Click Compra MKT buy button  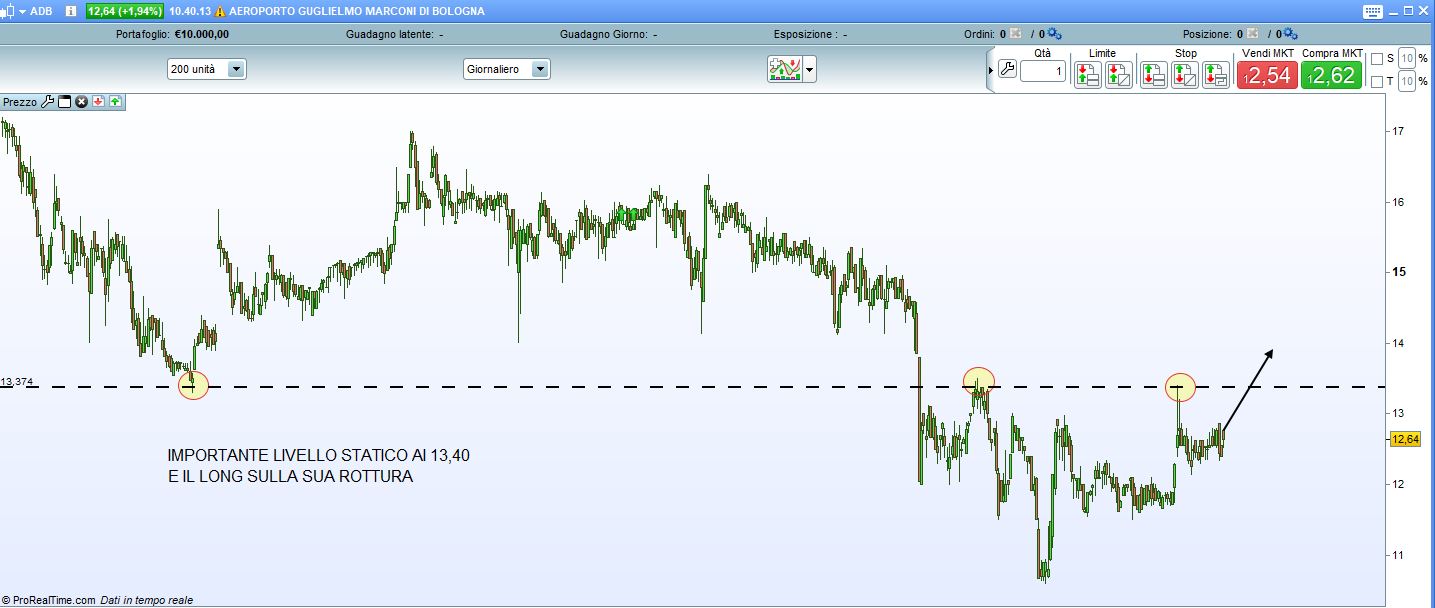(1331, 75)
